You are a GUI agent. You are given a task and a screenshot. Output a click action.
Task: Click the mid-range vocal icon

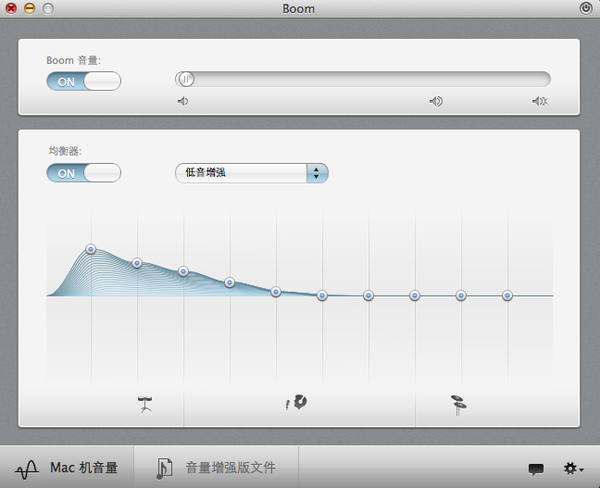(x=297, y=402)
